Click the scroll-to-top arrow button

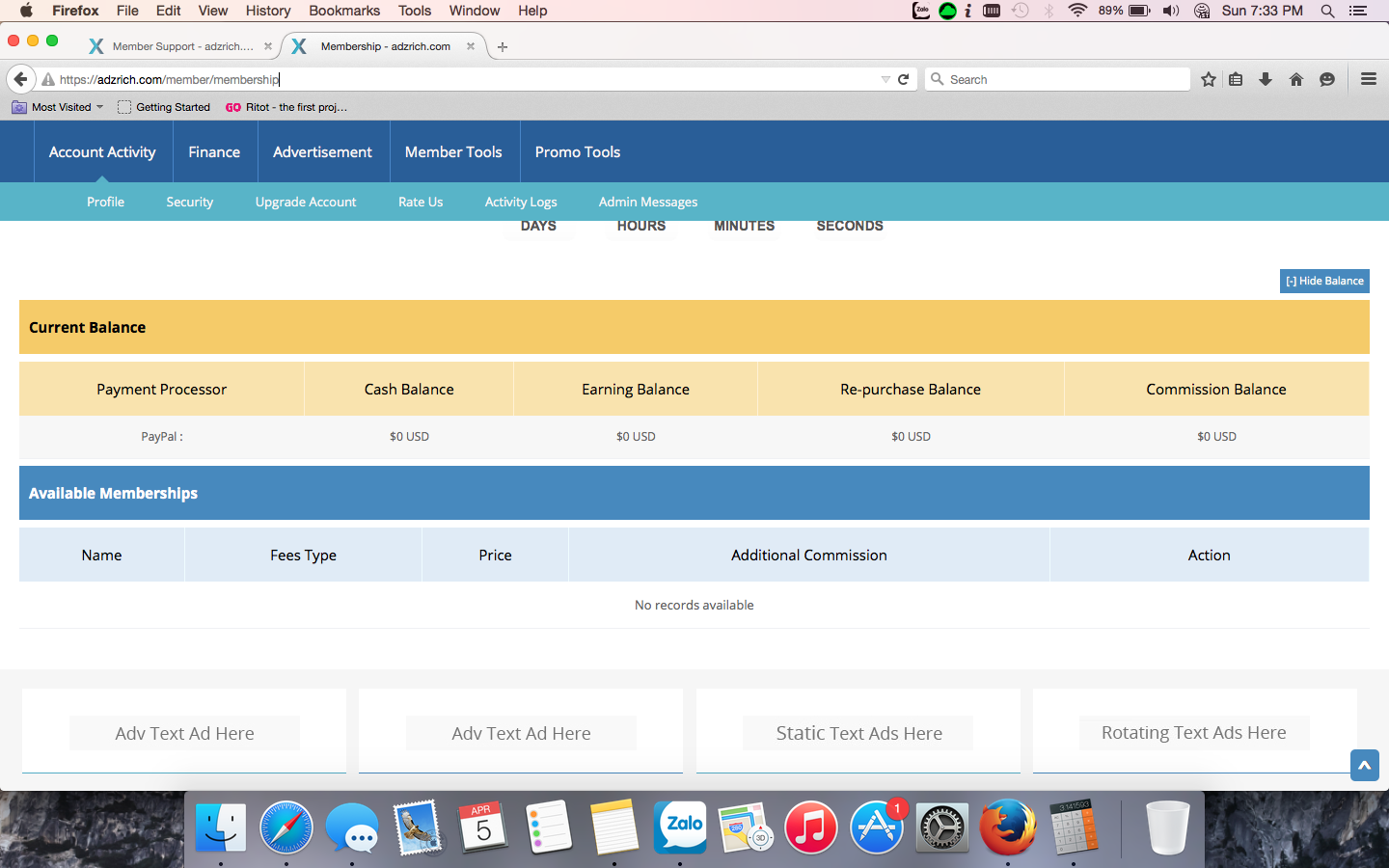pyautogui.click(x=1365, y=765)
